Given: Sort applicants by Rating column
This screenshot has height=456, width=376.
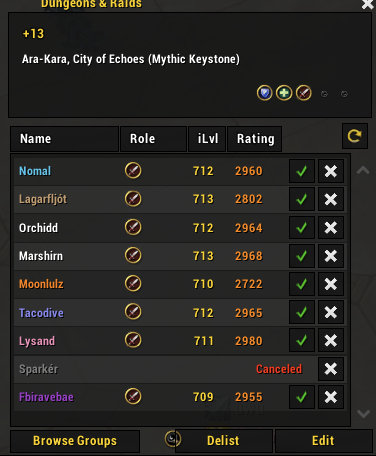Looking at the screenshot, I should tap(254, 139).
